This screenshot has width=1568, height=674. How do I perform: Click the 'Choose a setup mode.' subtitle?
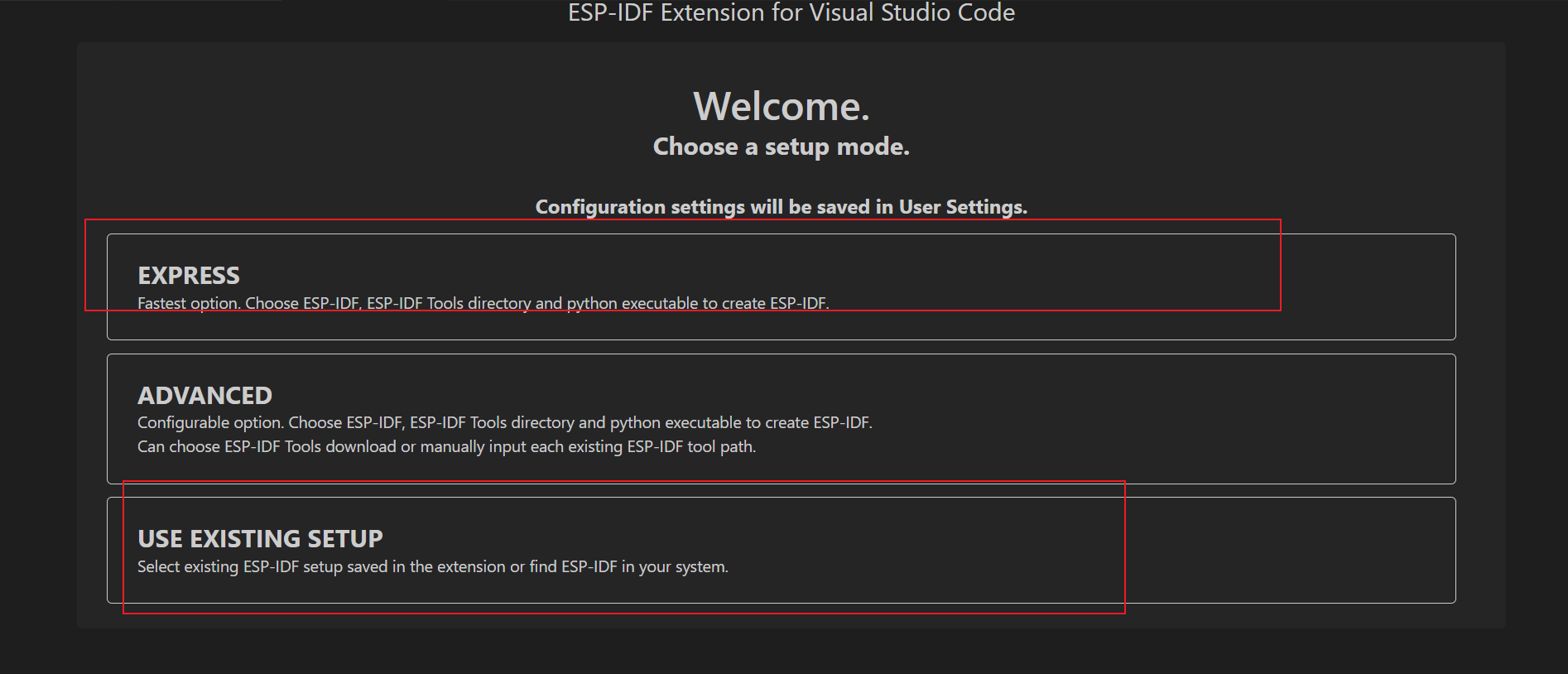781,147
